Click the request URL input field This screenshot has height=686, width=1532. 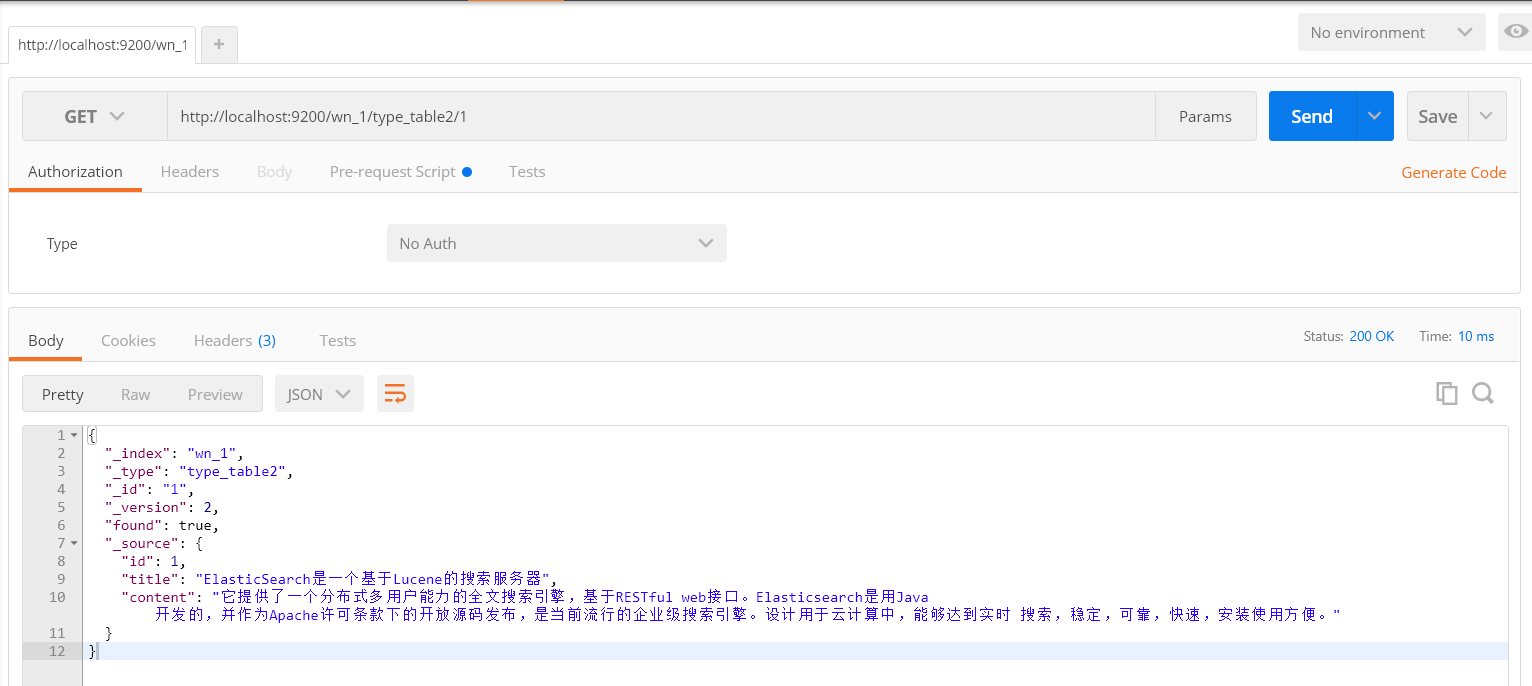(661, 116)
